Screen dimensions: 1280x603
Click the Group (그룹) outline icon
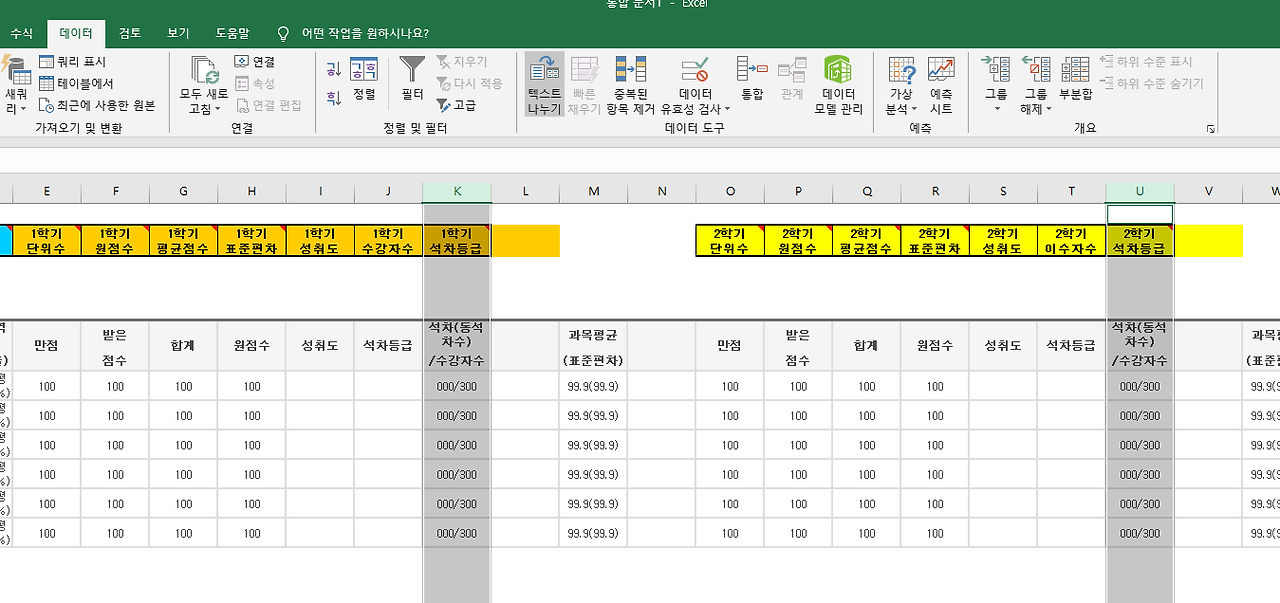pos(996,69)
